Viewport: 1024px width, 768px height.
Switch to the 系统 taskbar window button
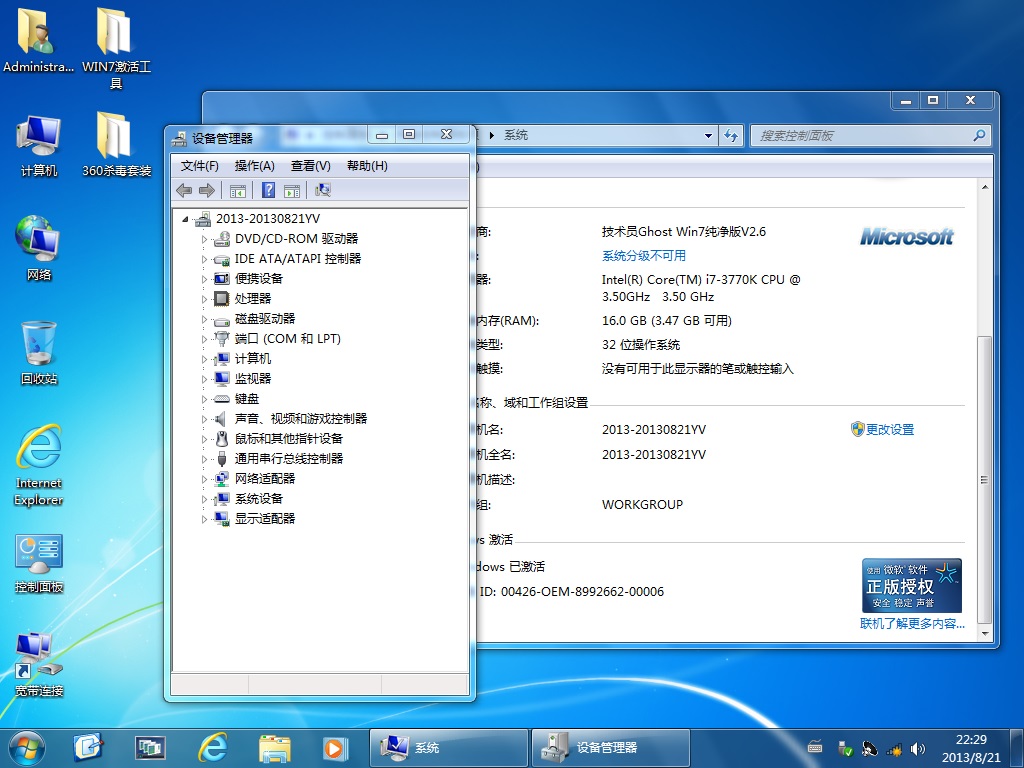[449, 748]
